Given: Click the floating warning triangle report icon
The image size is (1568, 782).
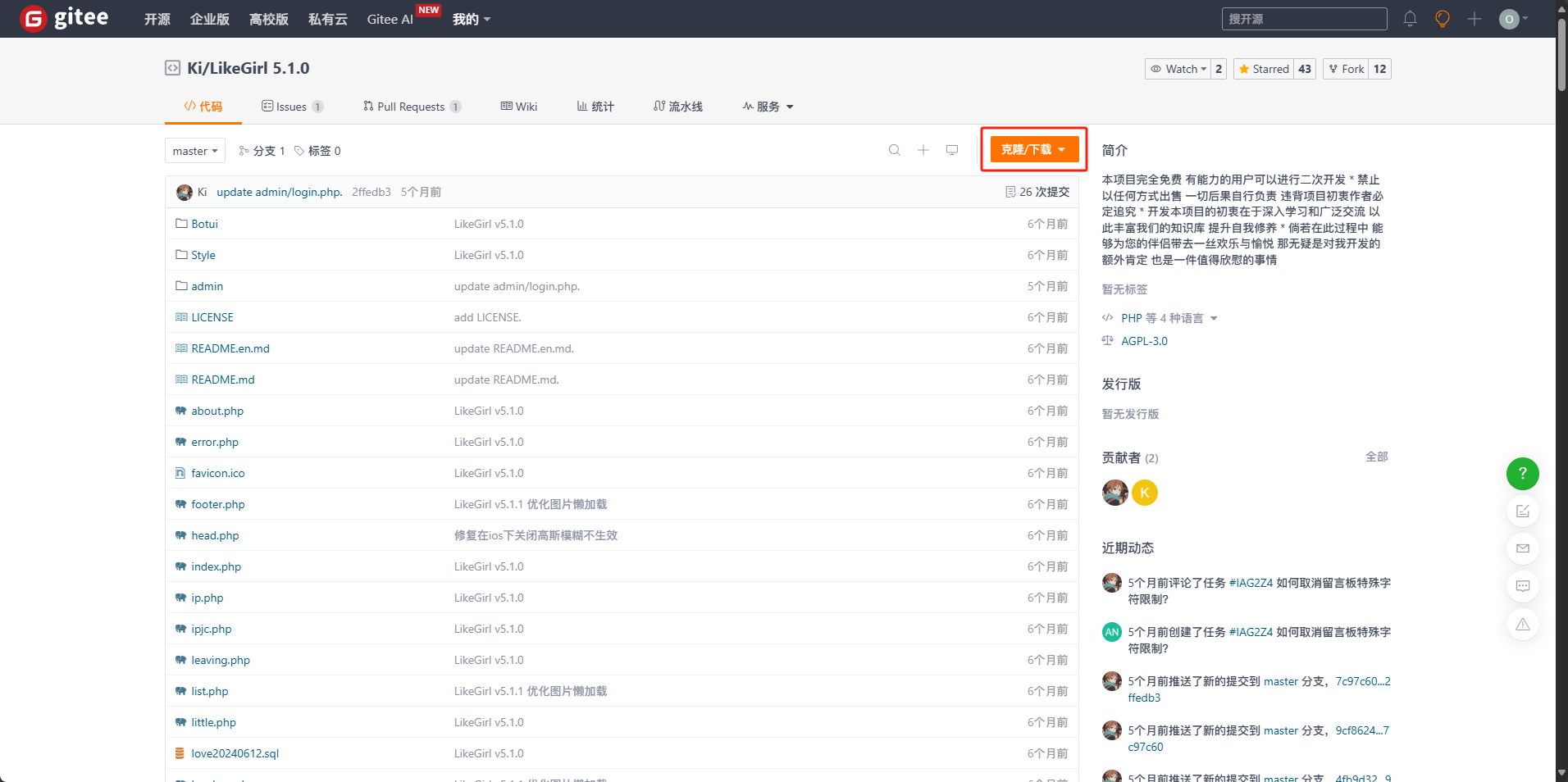Looking at the screenshot, I should point(1522,624).
